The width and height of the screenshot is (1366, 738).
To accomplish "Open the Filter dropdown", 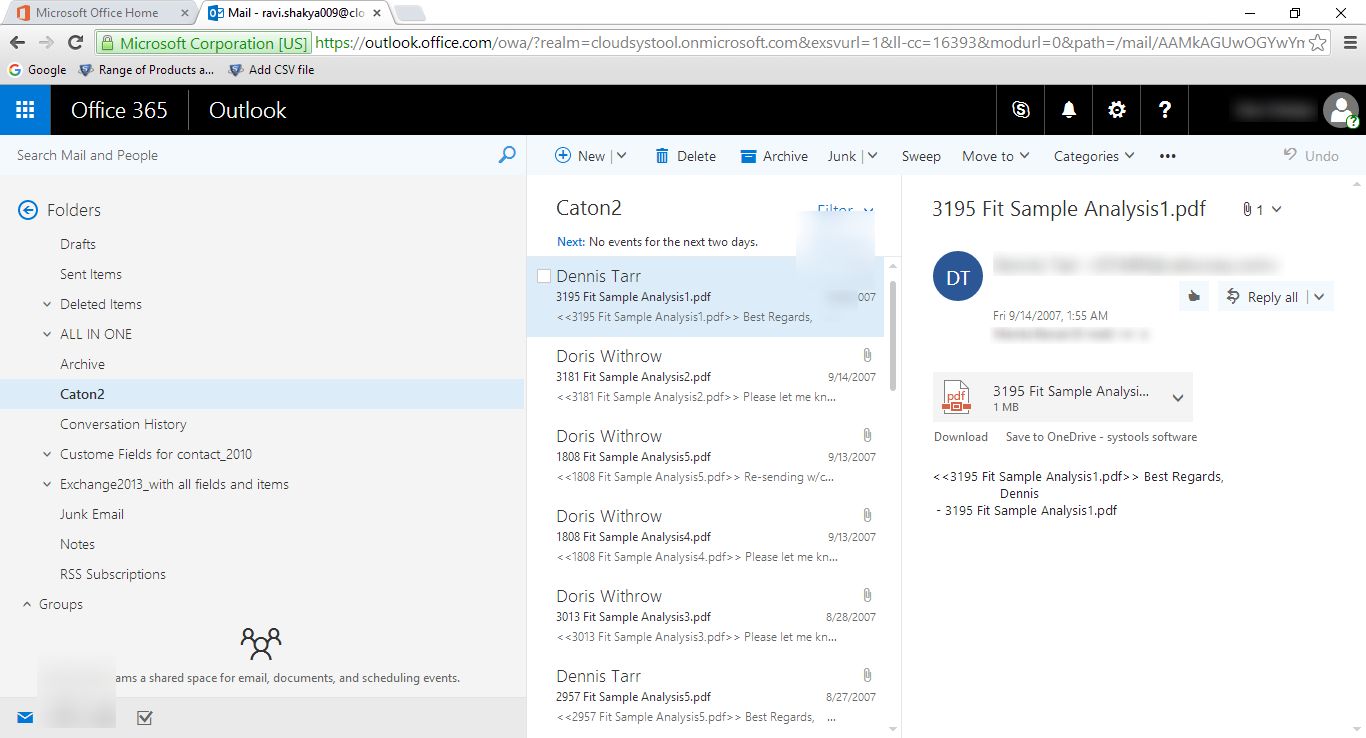I will [x=846, y=210].
